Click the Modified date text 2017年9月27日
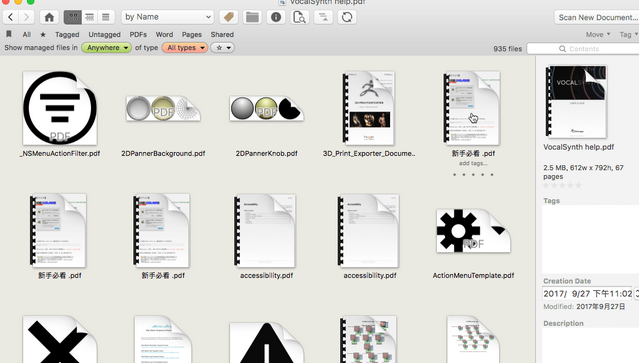The width and height of the screenshot is (639, 363). tap(601, 307)
